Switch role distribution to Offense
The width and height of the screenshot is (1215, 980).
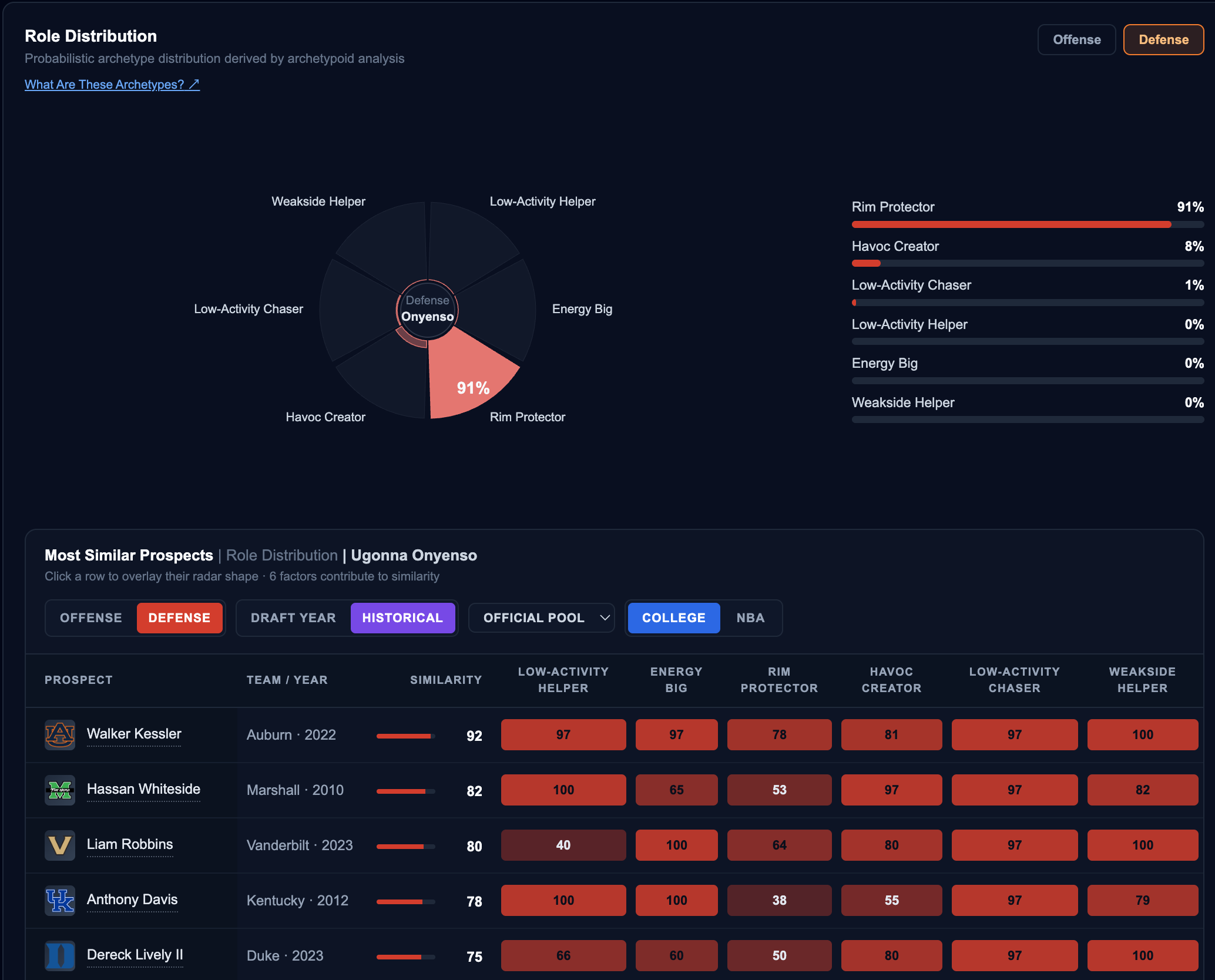(1076, 39)
